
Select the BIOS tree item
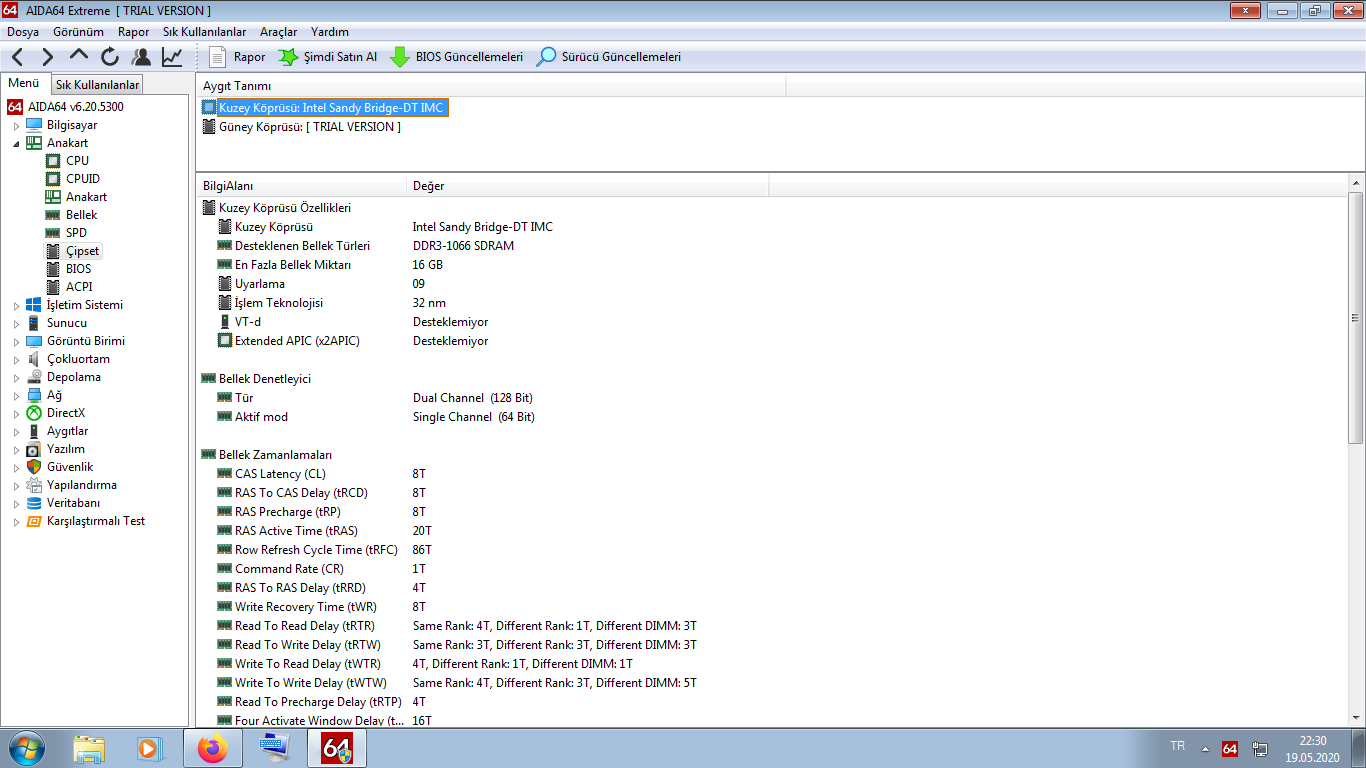pos(78,269)
